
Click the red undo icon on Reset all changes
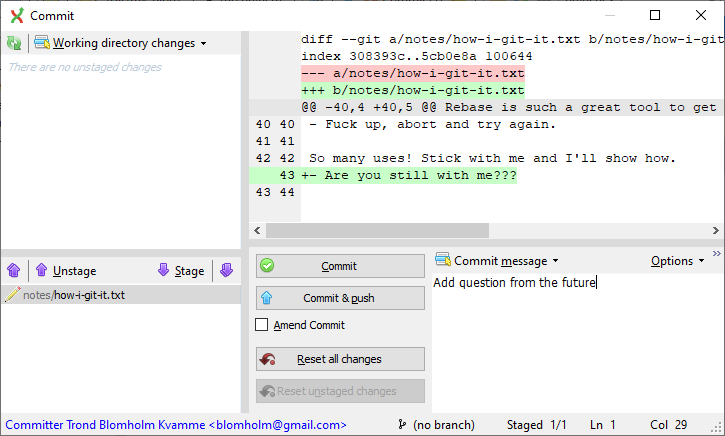[268, 359]
